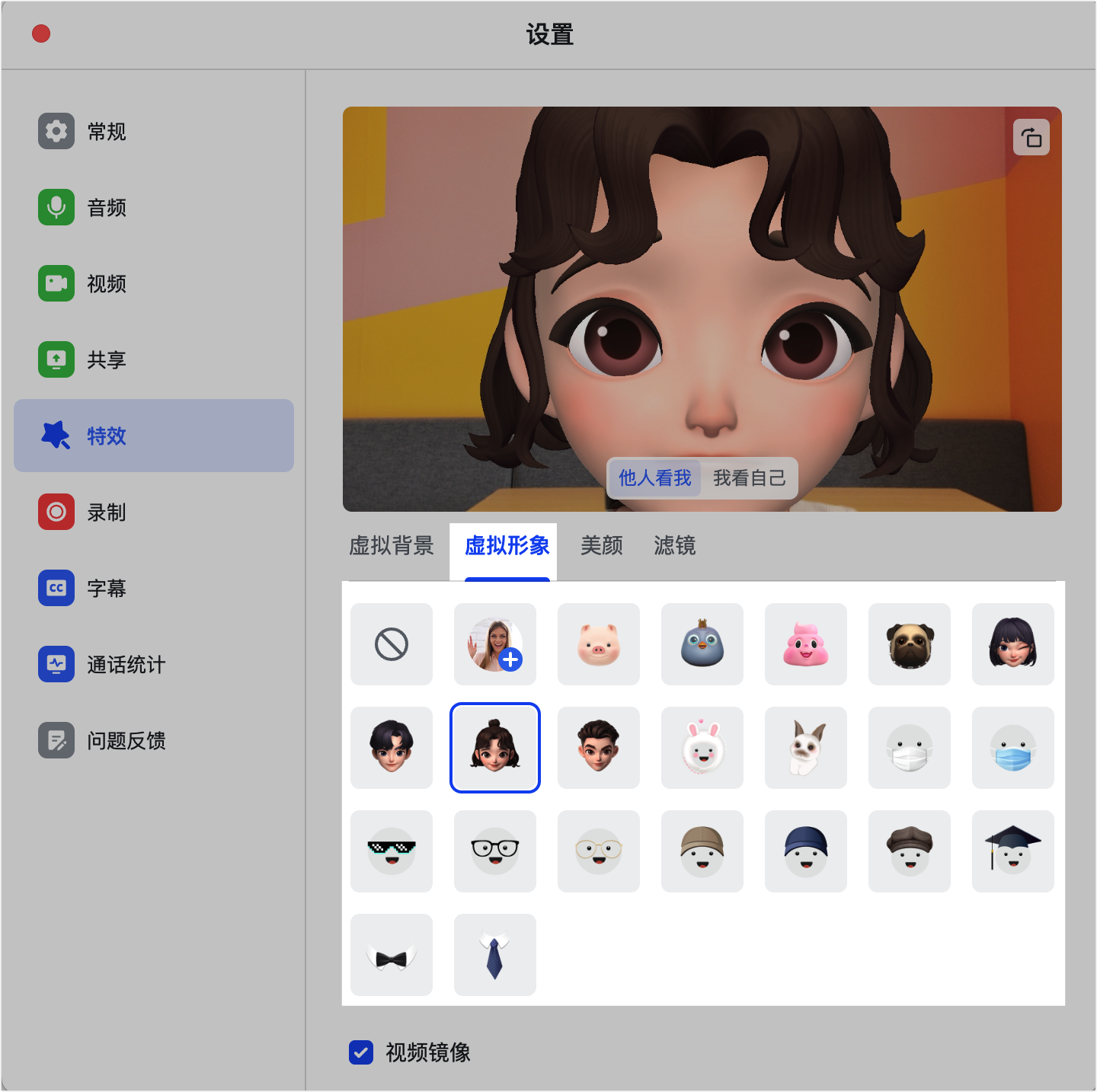Switch preview to 我看自己 view
The height and width of the screenshot is (1092, 1097).
pyautogui.click(x=749, y=478)
